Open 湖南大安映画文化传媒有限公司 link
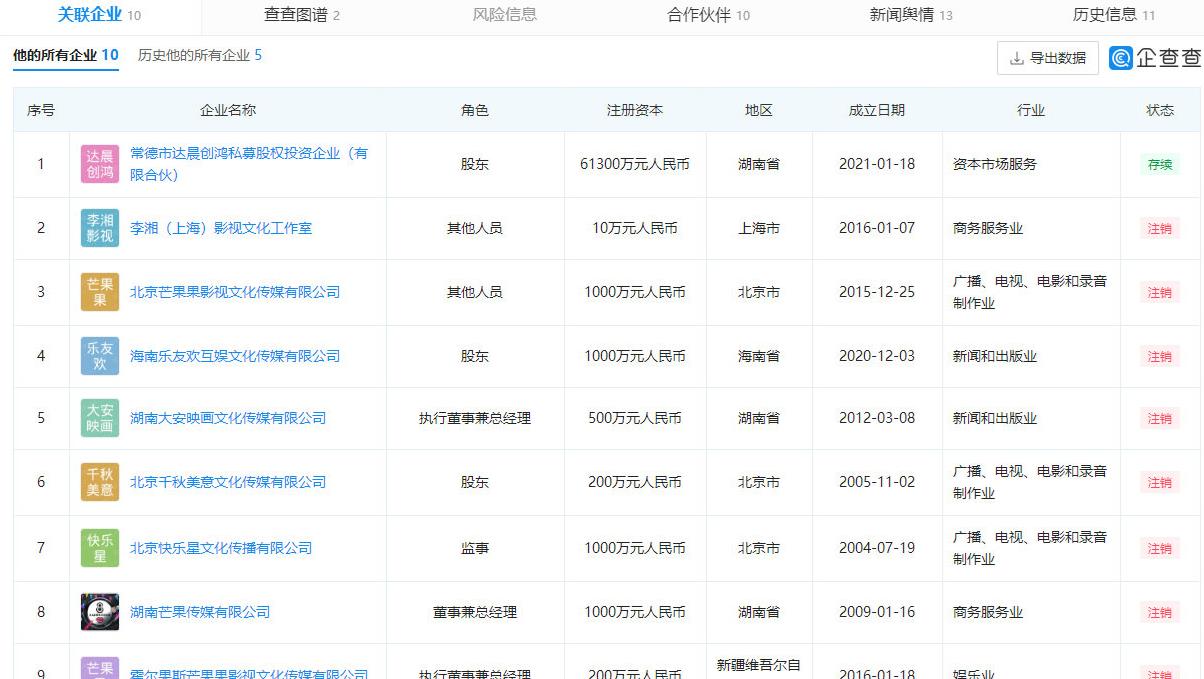This screenshot has height=679, width=1204. tap(228, 418)
